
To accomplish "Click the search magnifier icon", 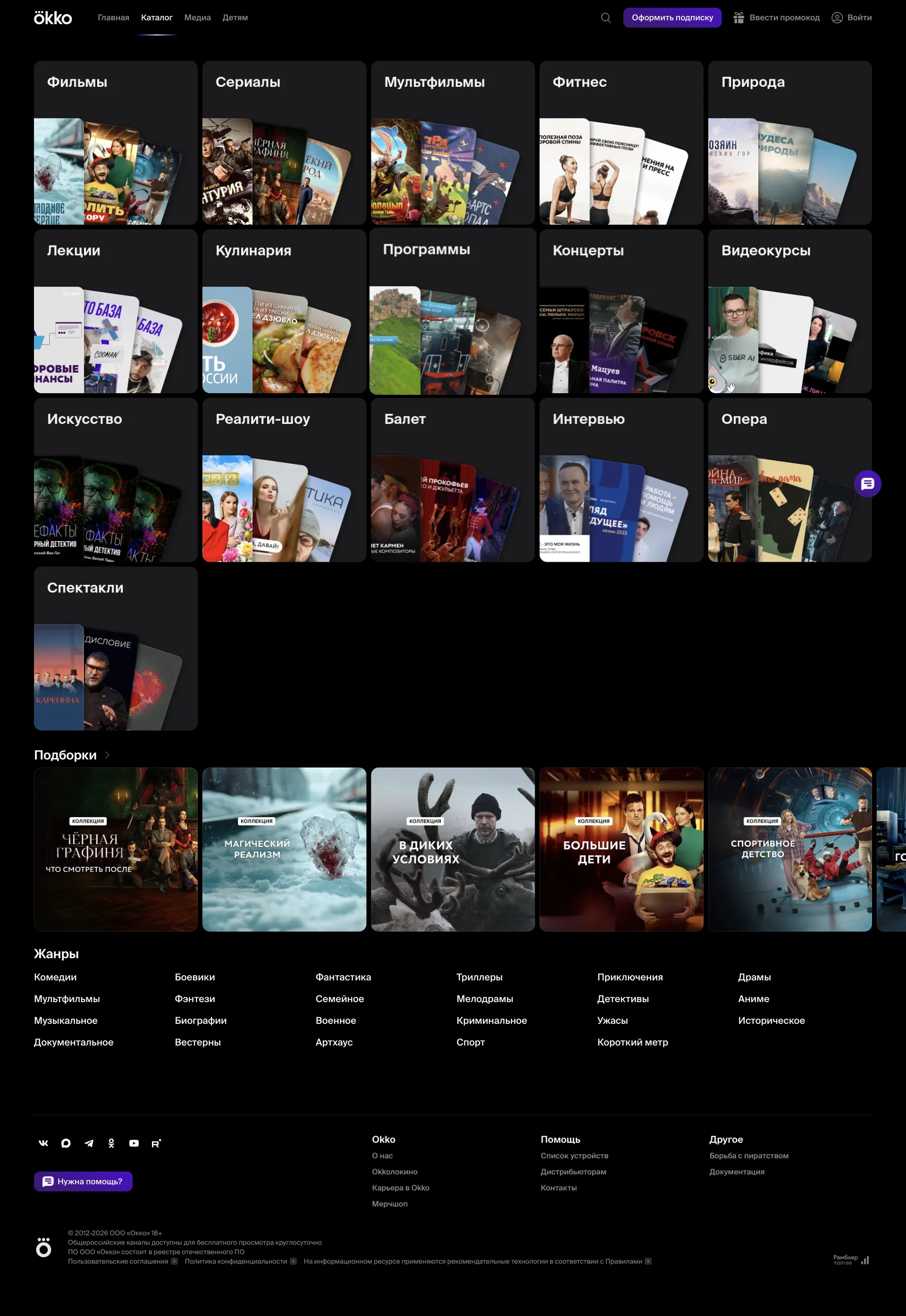I will pyautogui.click(x=606, y=17).
